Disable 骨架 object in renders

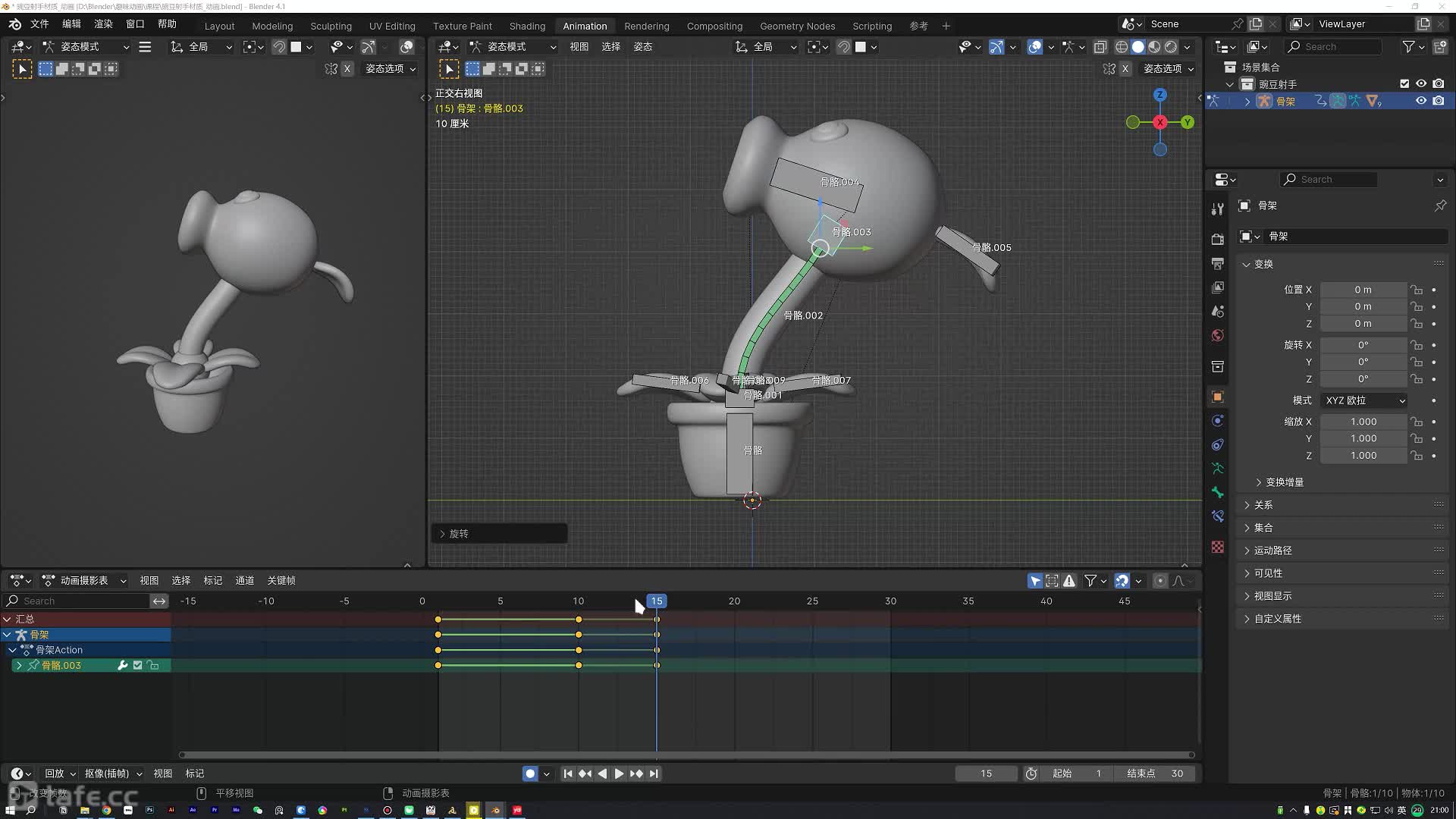[x=1439, y=101]
